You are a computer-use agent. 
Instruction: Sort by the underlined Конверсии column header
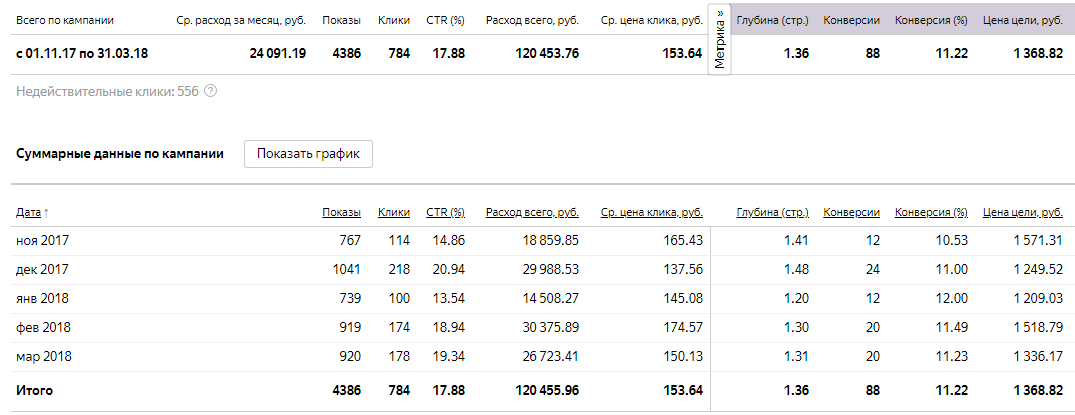coord(851,212)
